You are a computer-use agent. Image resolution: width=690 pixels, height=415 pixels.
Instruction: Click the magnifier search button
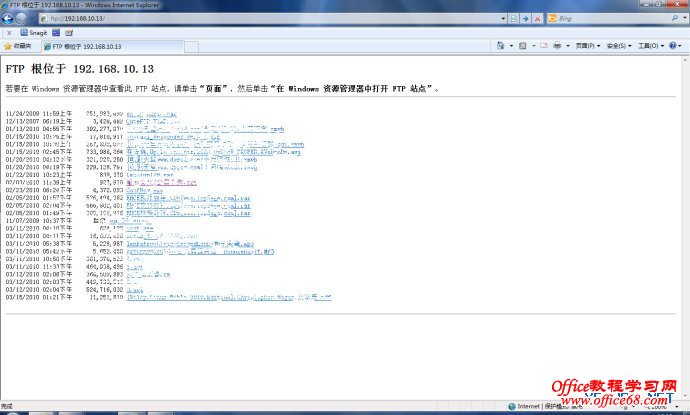(x=675, y=18)
